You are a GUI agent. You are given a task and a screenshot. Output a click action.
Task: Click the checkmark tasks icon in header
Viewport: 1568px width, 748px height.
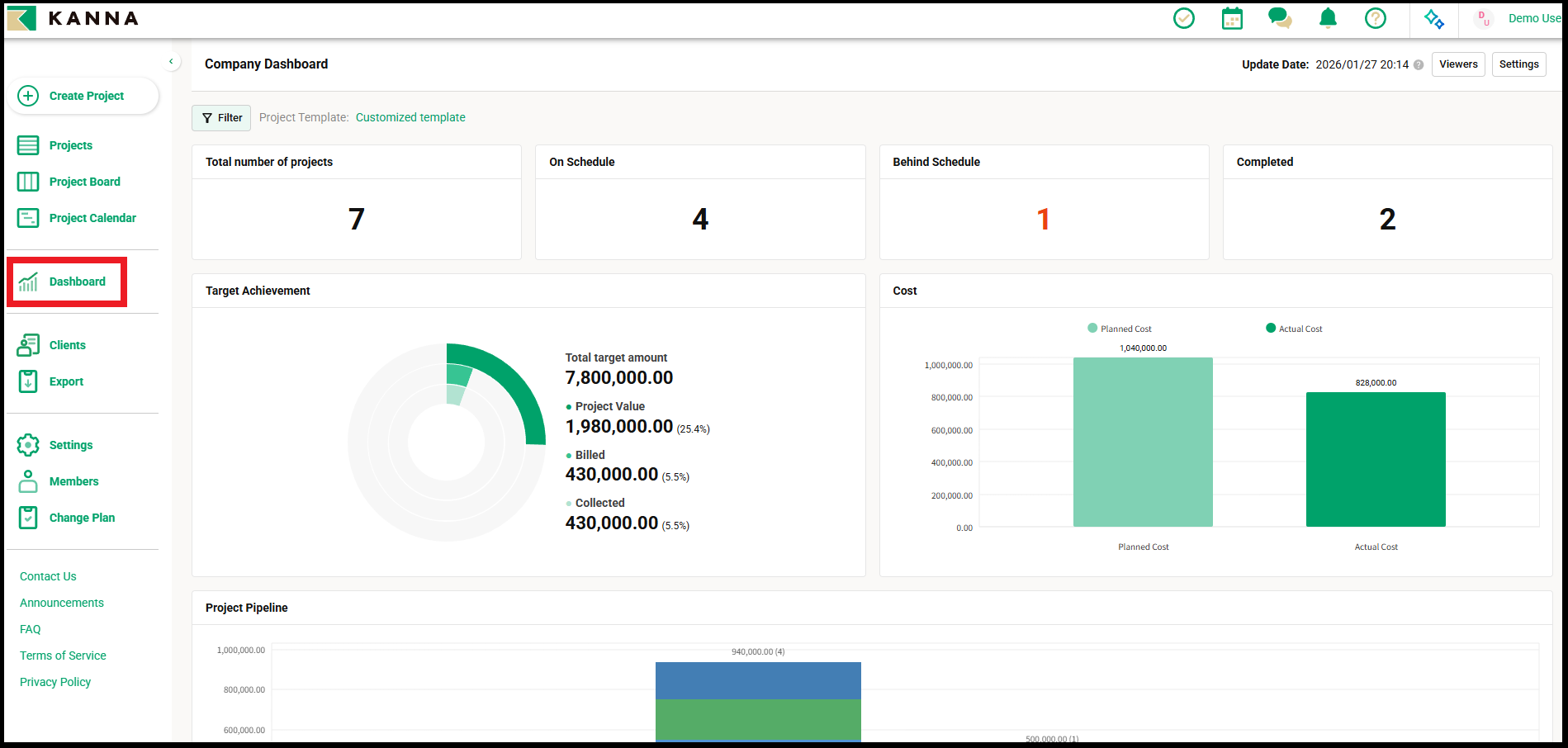1183,18
